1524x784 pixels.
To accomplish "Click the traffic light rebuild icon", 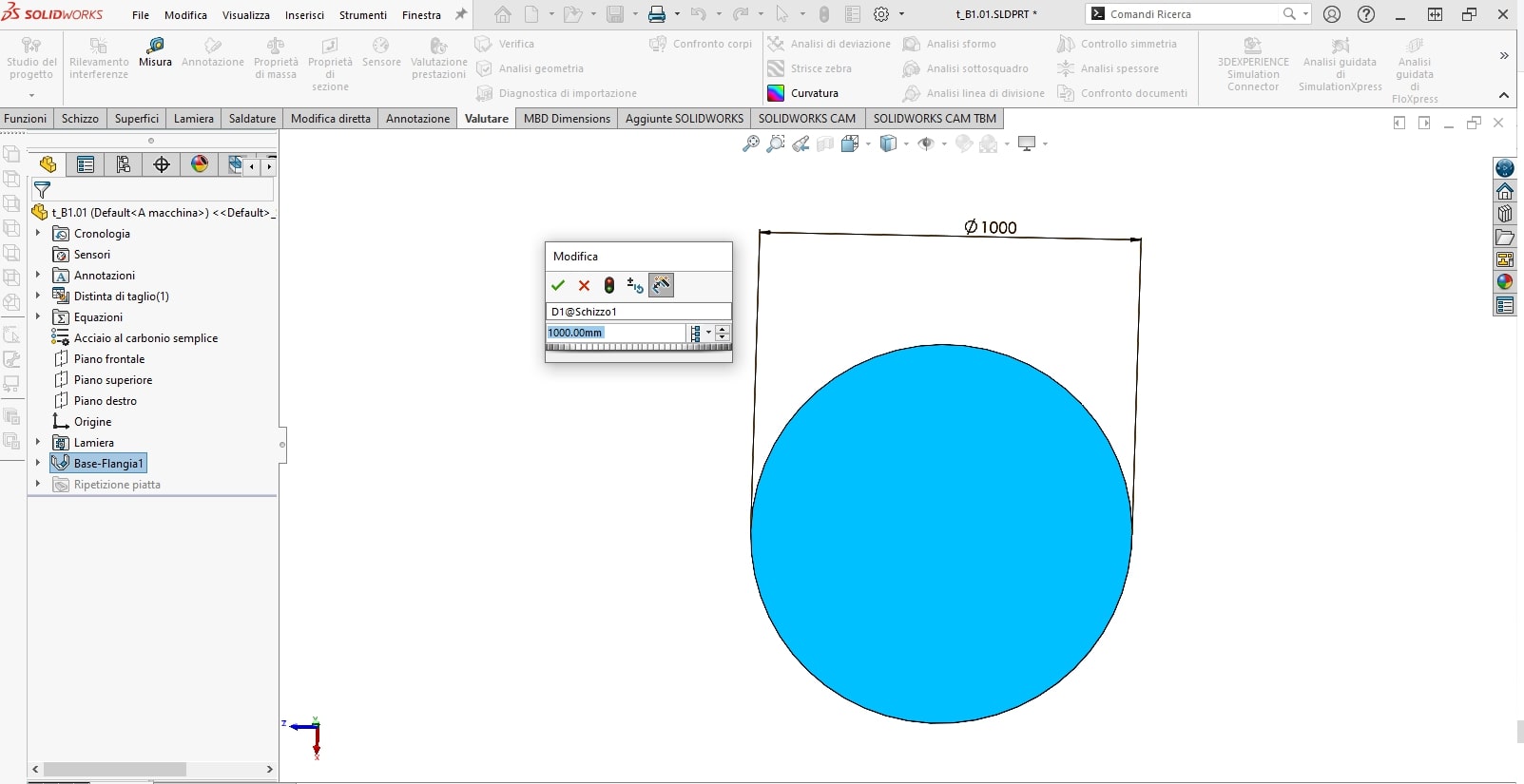I will 609,285.
